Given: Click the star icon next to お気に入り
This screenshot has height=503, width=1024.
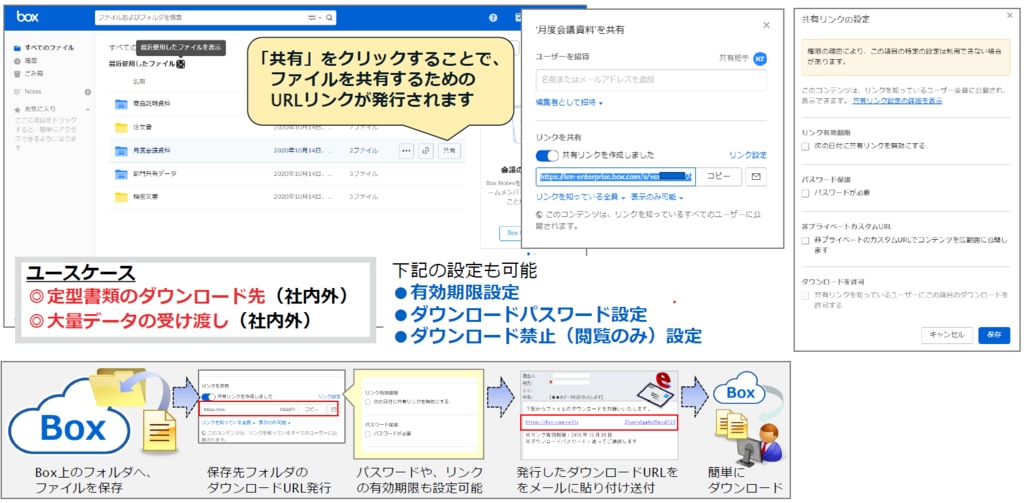Looking at the screenshot, I should 18,109.
